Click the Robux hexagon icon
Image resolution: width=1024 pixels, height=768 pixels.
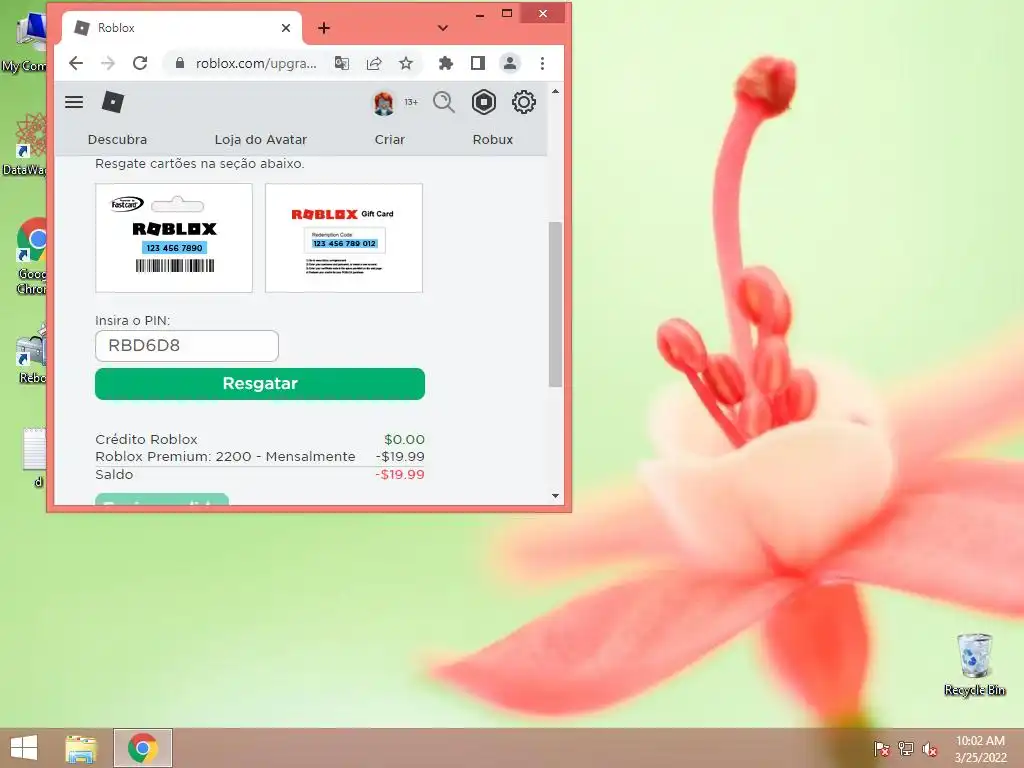484,103
